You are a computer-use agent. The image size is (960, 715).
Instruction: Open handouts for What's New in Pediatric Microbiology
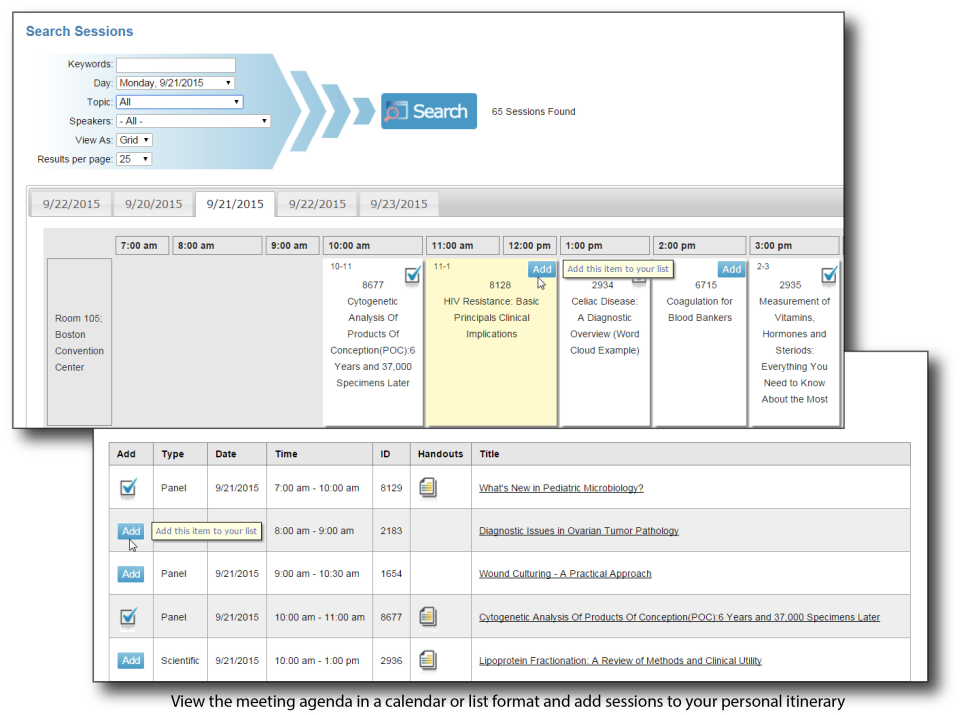point(429,487)
